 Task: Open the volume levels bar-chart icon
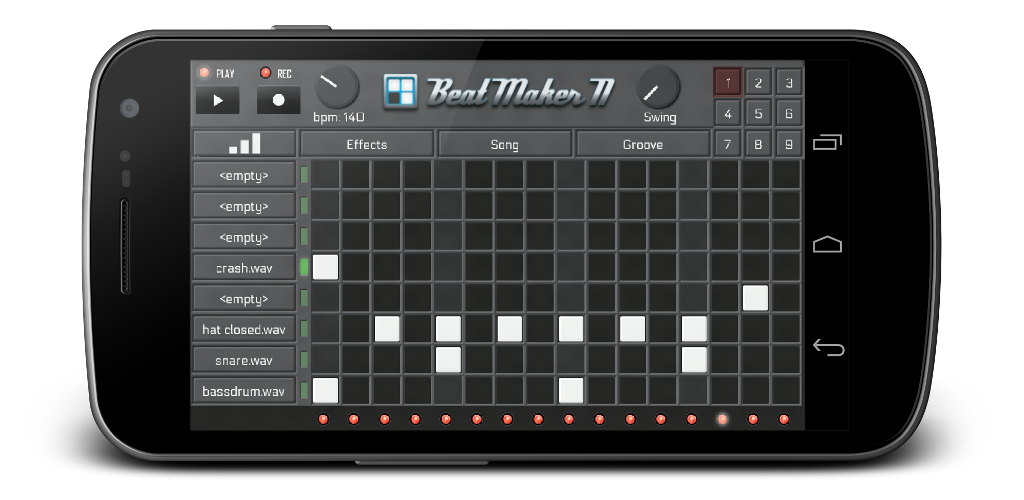click(x=245, y=144)
